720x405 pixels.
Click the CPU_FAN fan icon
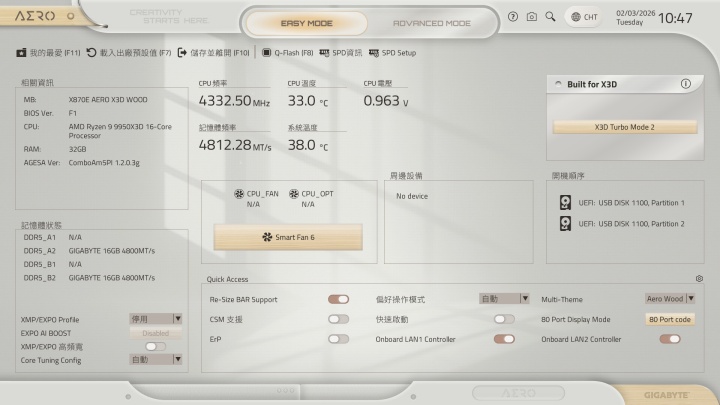(x=239, y=194)
